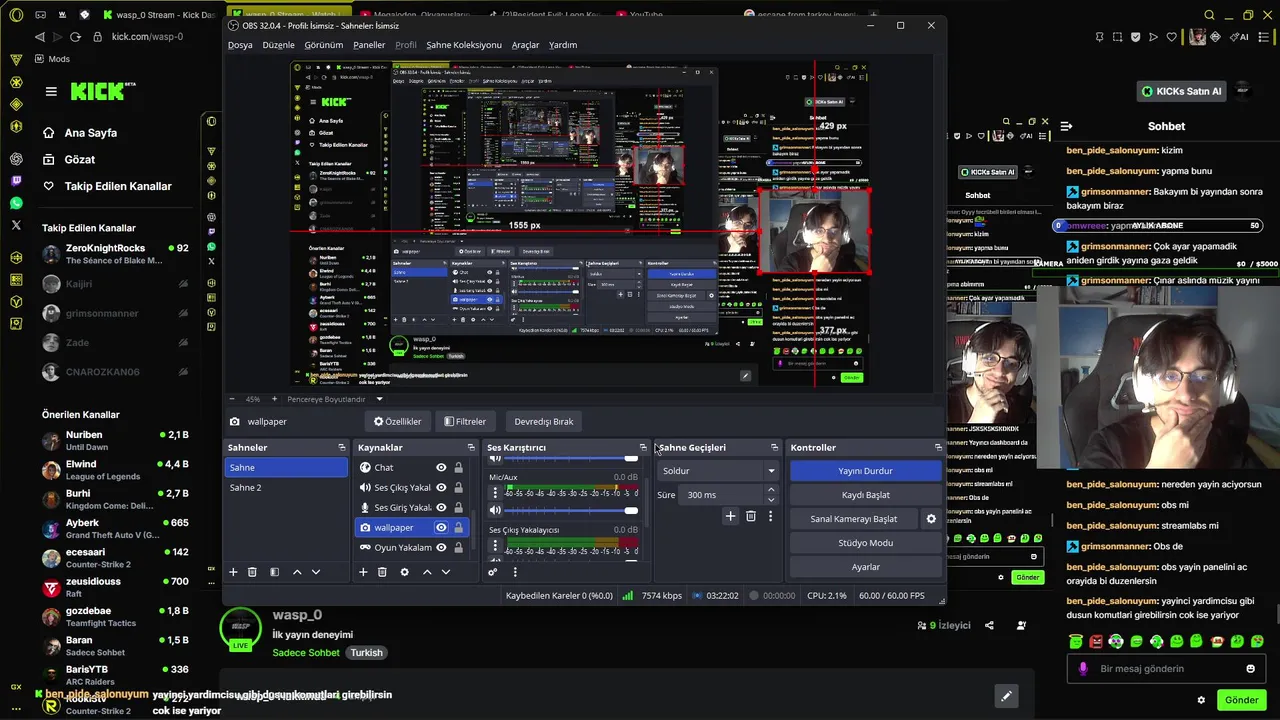1280x720 pixels.
Task: Click Kaydı Başlat to start recording
Action: pyautogui.click(x=865, y=494)
